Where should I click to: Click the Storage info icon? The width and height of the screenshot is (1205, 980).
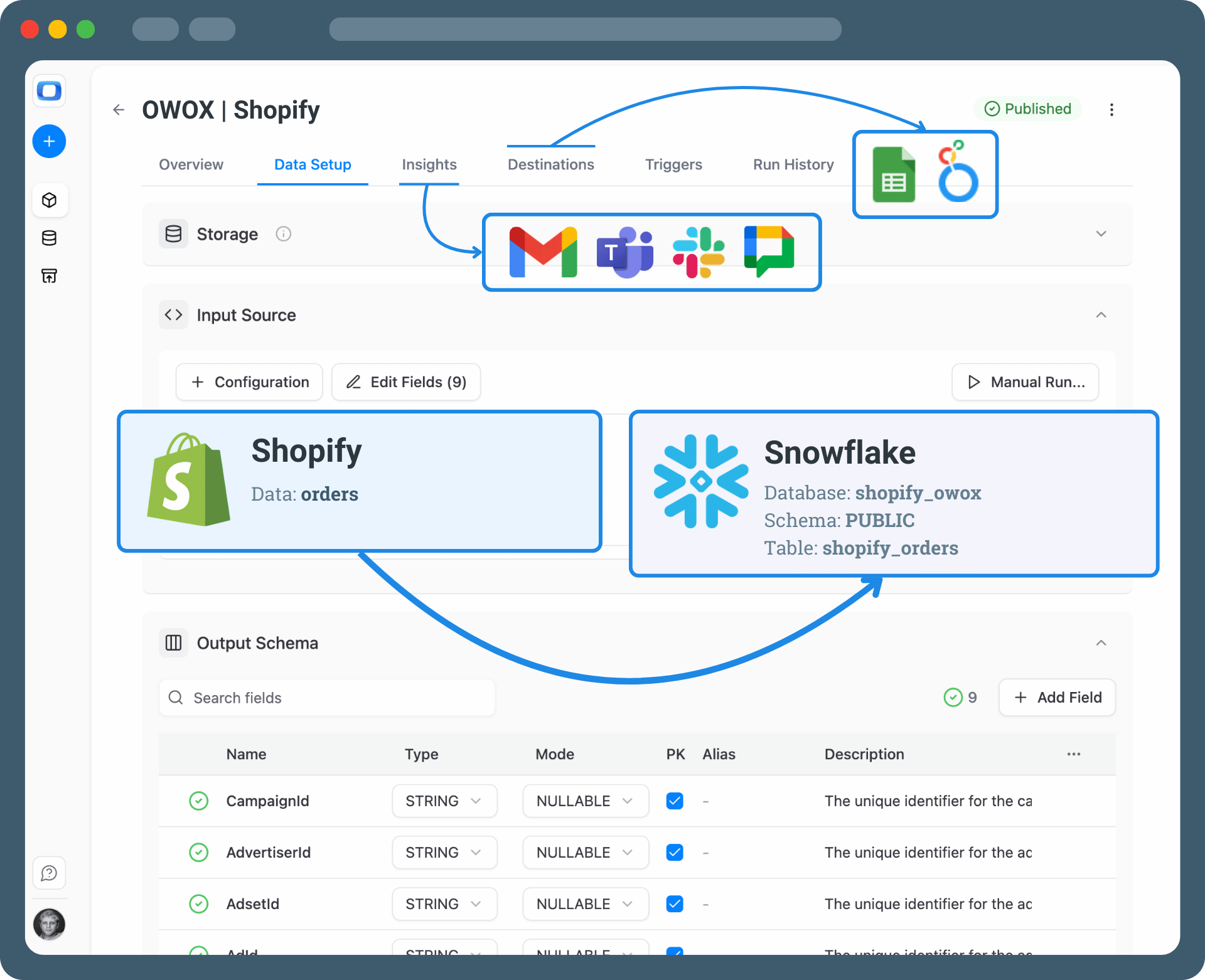[x=283, y=234]
